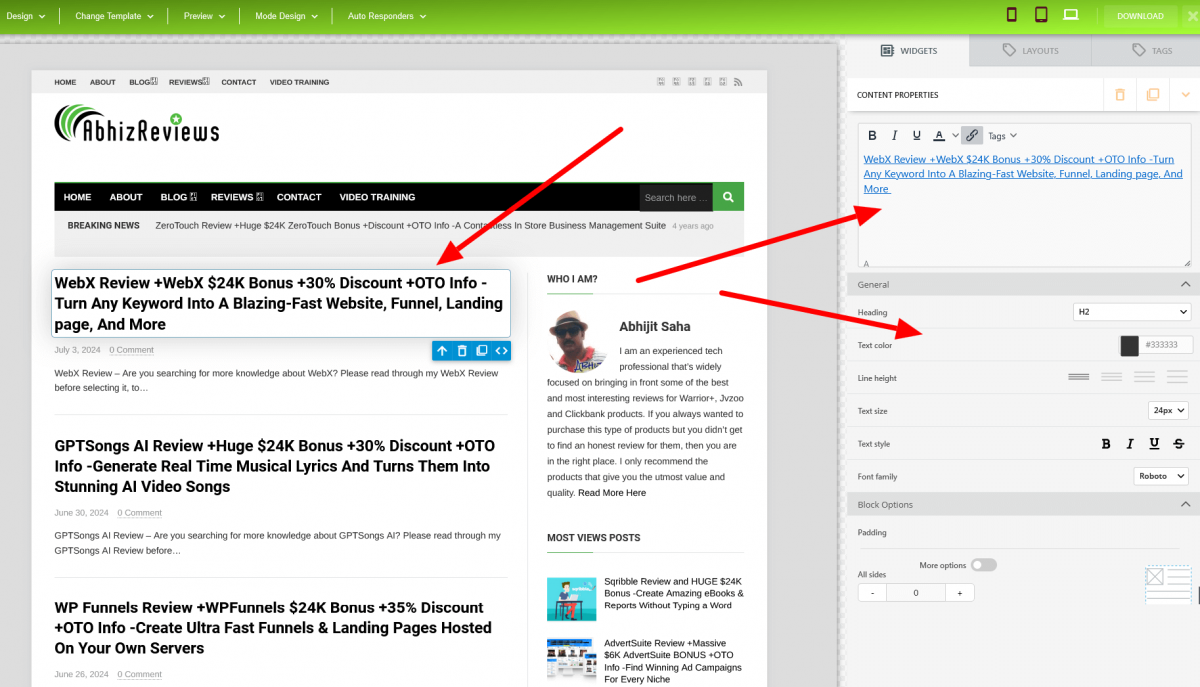Open the Change Template menu

click(114, 16)
